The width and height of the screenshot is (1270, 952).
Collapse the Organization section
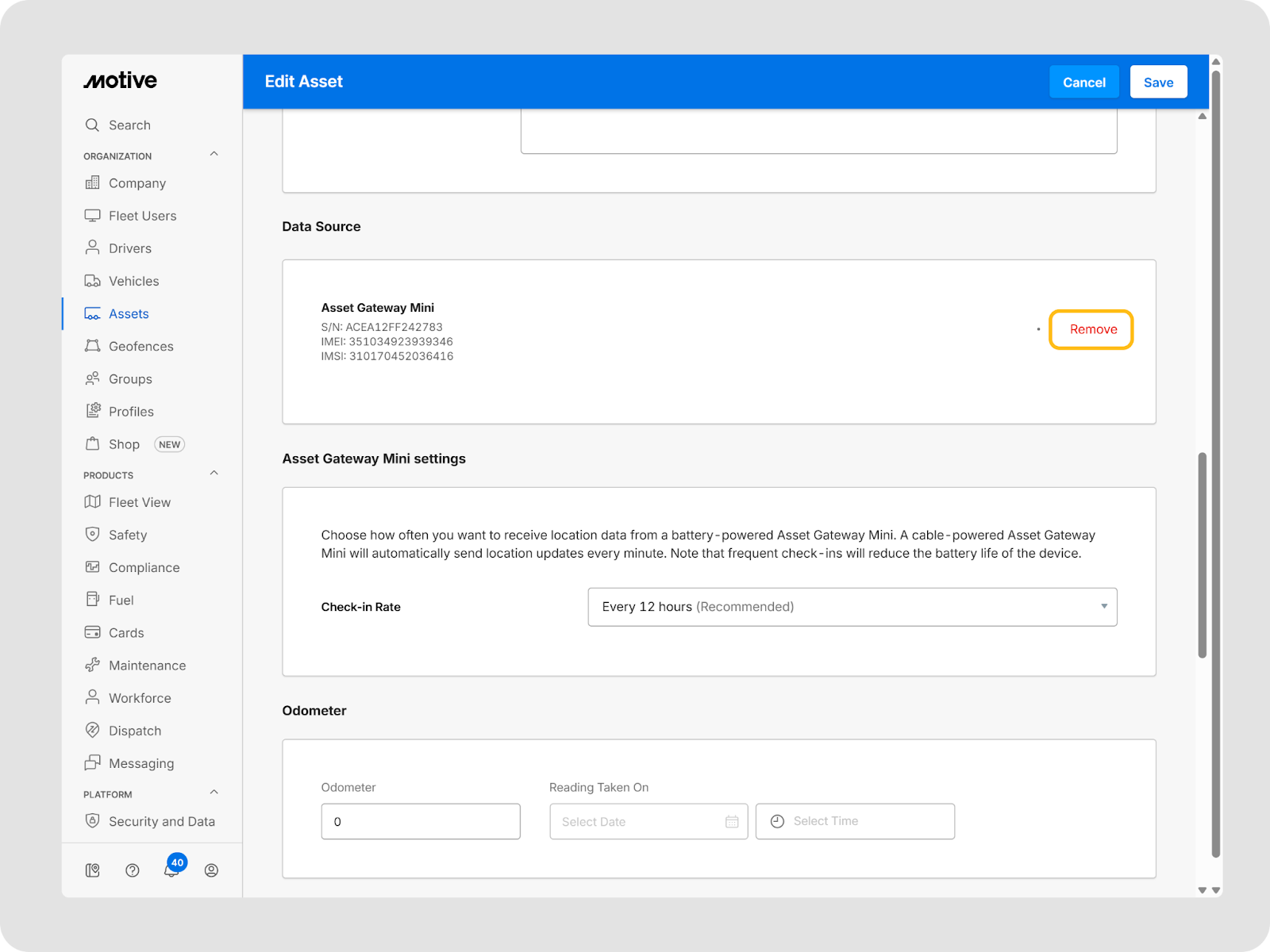214,155
